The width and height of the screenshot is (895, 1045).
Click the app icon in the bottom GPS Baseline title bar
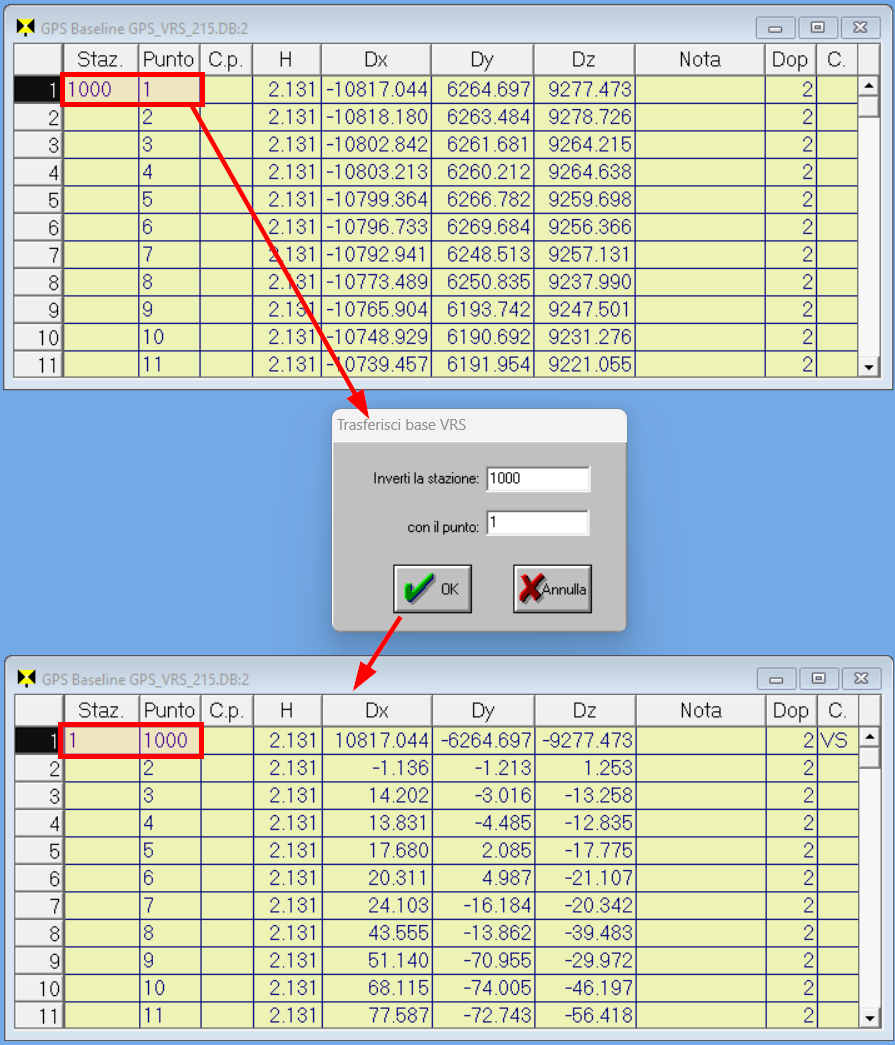26,679
